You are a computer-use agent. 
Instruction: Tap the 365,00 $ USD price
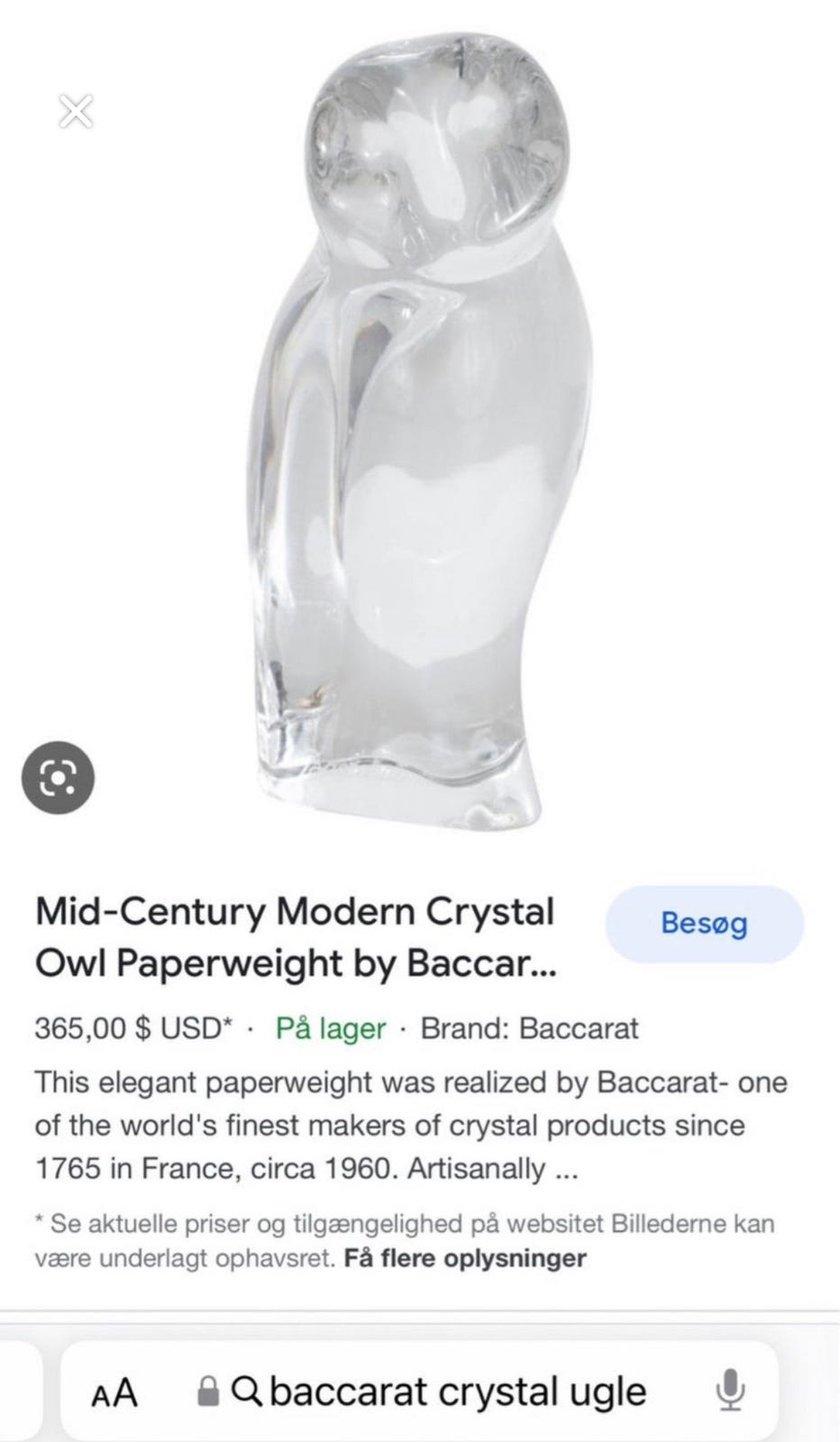tap(128, 1028)
